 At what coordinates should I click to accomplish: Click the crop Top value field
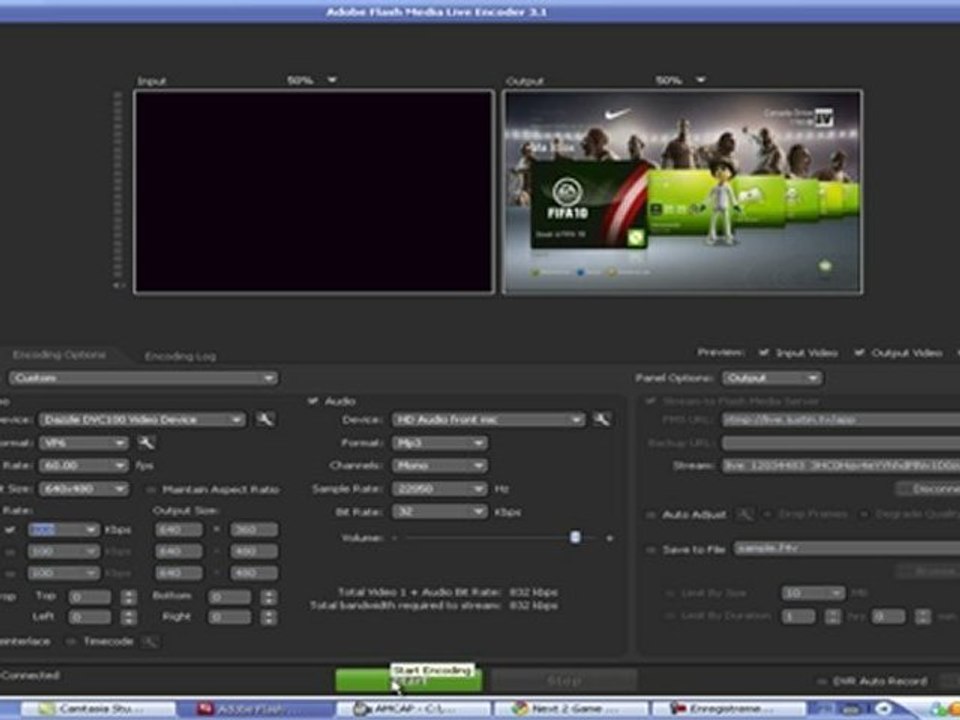click(x=90, y=597)
